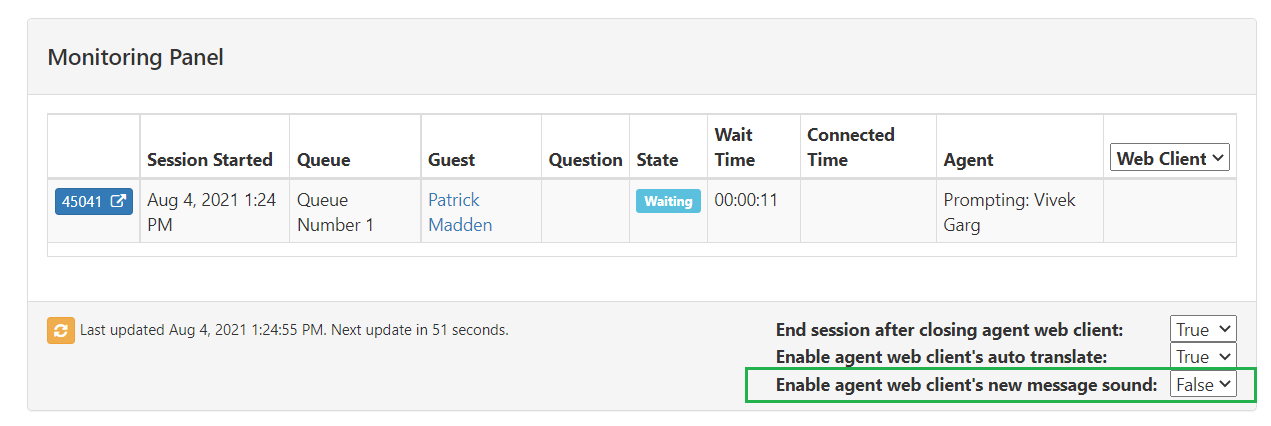Open guest Patrick Madden's profile link
This screenshot has height=426, width=1271.
point(460,212)
